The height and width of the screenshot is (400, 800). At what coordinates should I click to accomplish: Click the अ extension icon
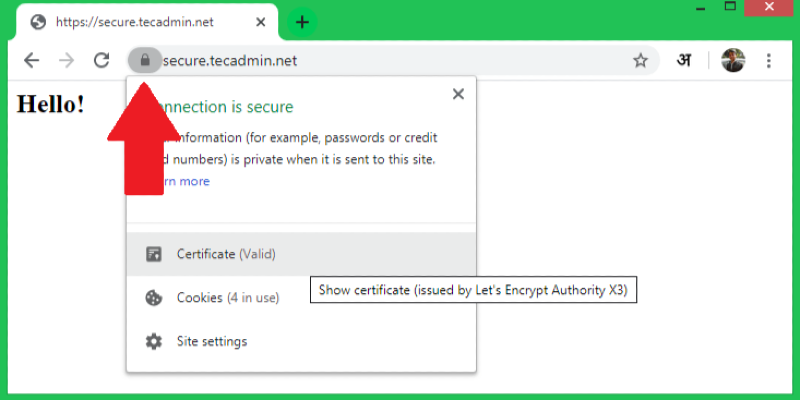pyautogui.click(x=684, y=60)
